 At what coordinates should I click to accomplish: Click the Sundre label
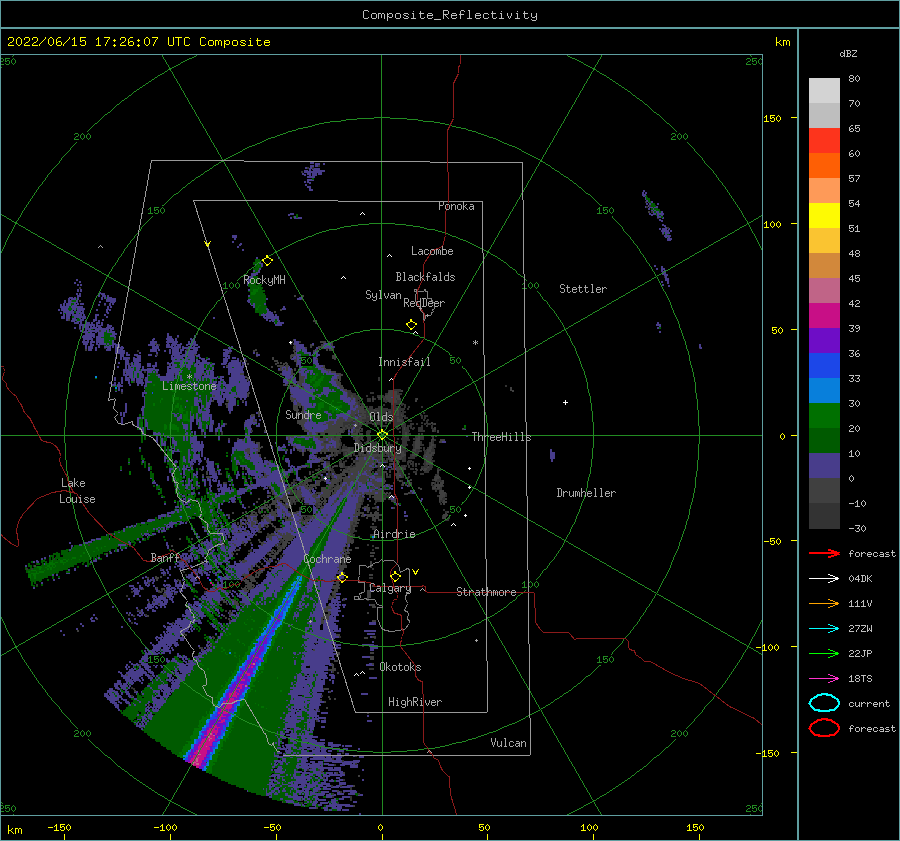point(303,414)
